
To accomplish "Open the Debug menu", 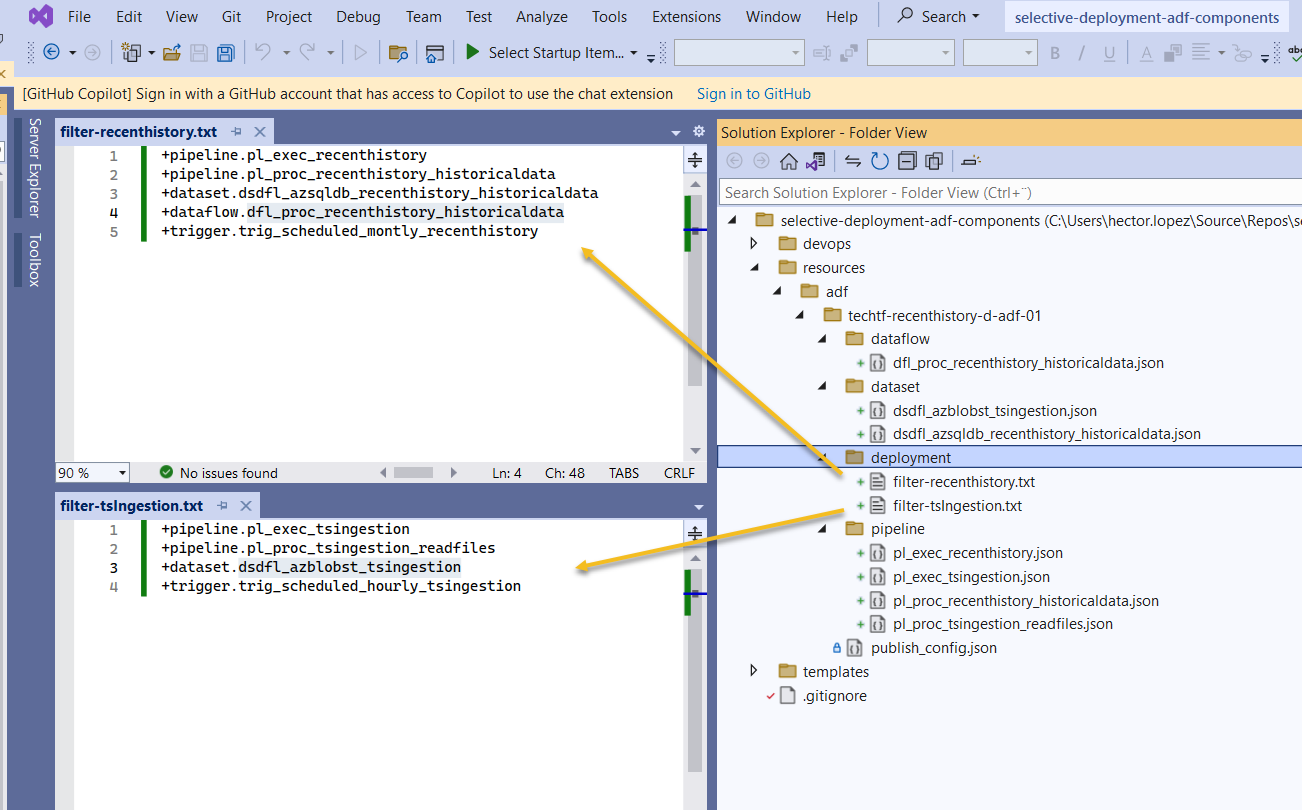I will [359, 17].
